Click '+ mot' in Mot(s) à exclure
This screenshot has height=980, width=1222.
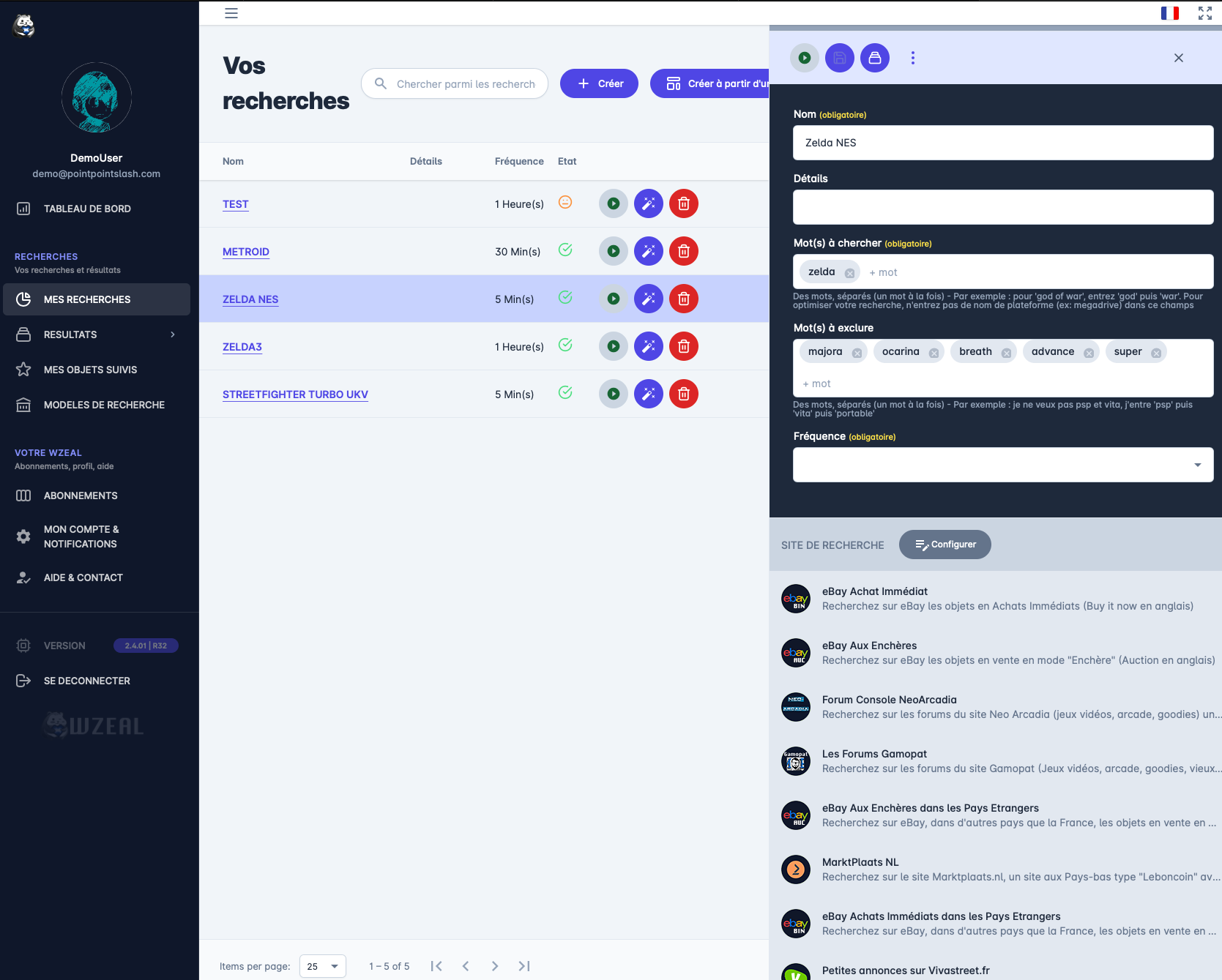tap(816, 384)
